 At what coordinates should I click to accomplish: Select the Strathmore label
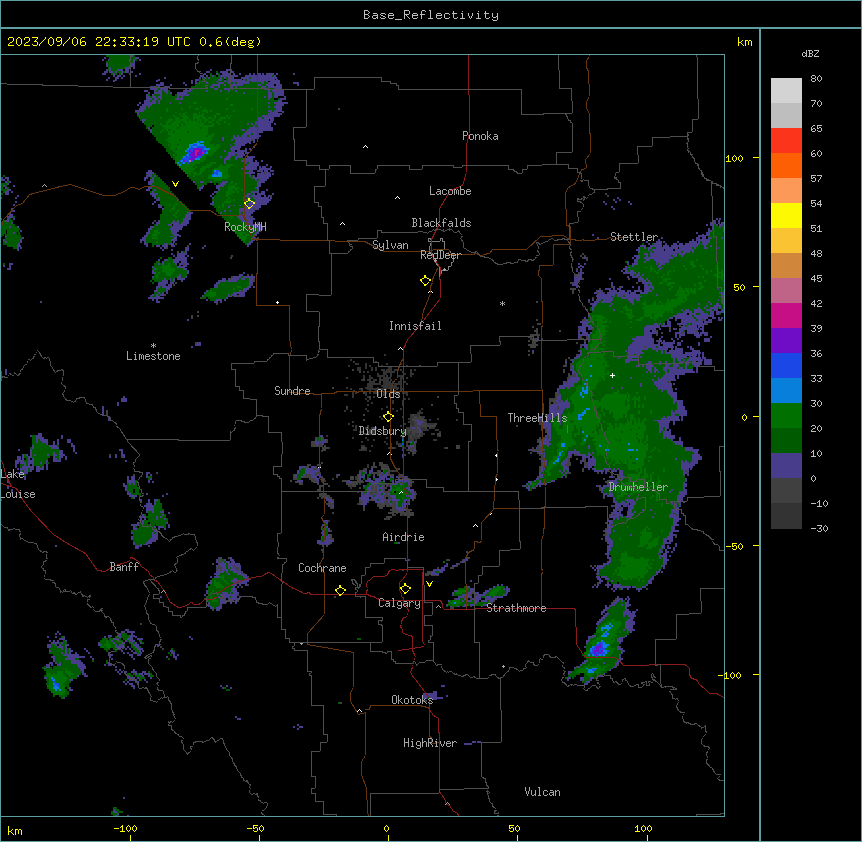click(x=516, y=608)
